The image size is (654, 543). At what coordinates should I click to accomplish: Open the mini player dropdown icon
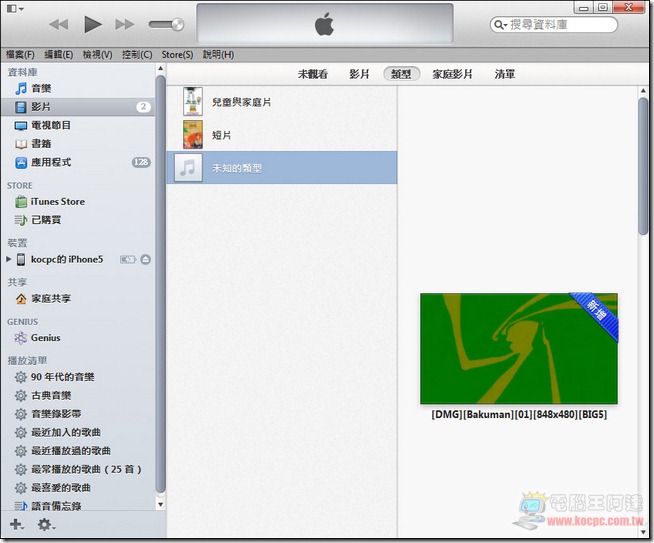pyautogui.click(x=15, y=8)
